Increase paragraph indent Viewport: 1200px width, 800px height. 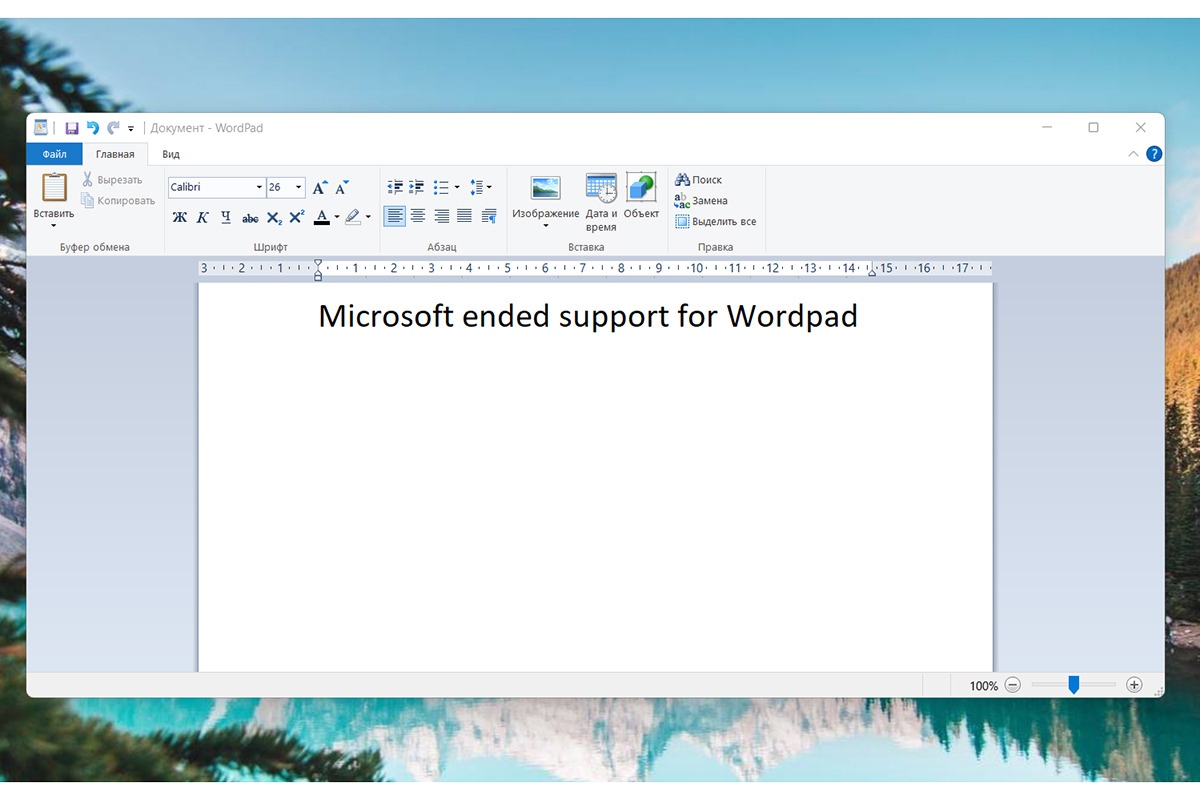417,187
